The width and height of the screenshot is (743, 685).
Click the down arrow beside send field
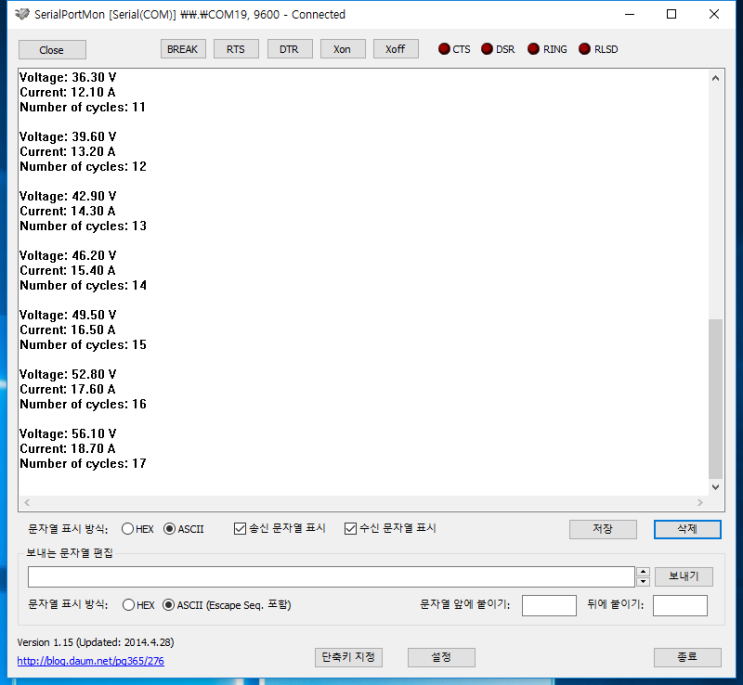pyautogui.click(x=643, y=582)
